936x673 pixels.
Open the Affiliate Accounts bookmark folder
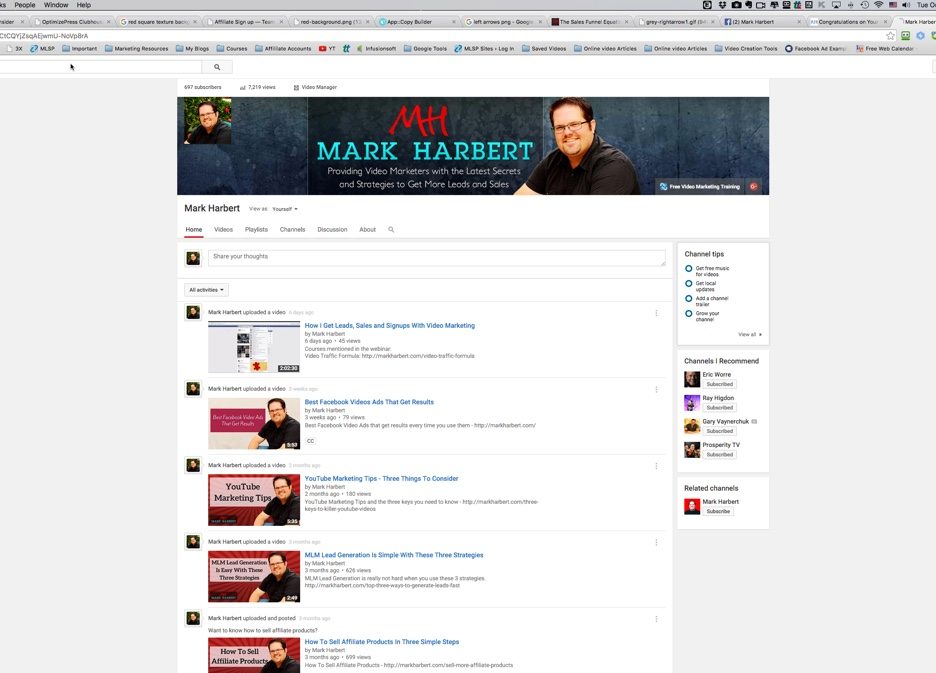point(283,48)
